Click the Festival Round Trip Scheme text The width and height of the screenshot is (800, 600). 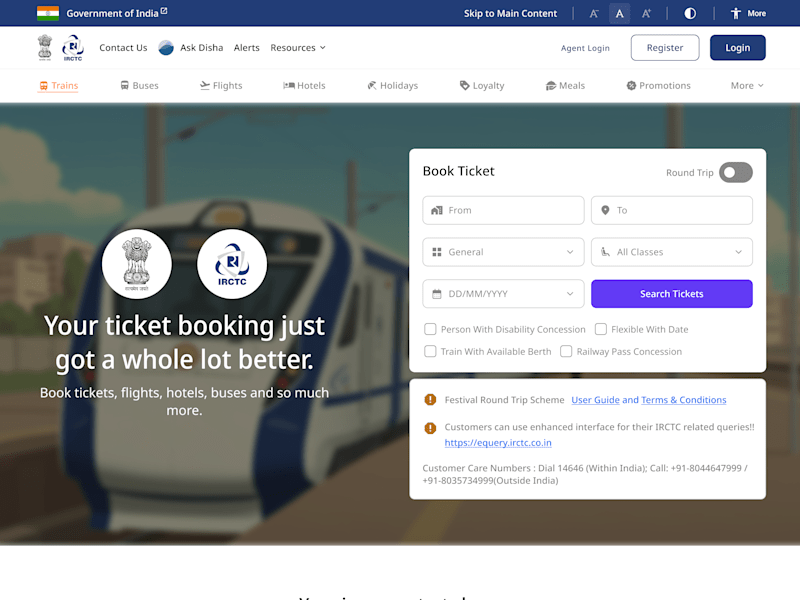point(504,400)
